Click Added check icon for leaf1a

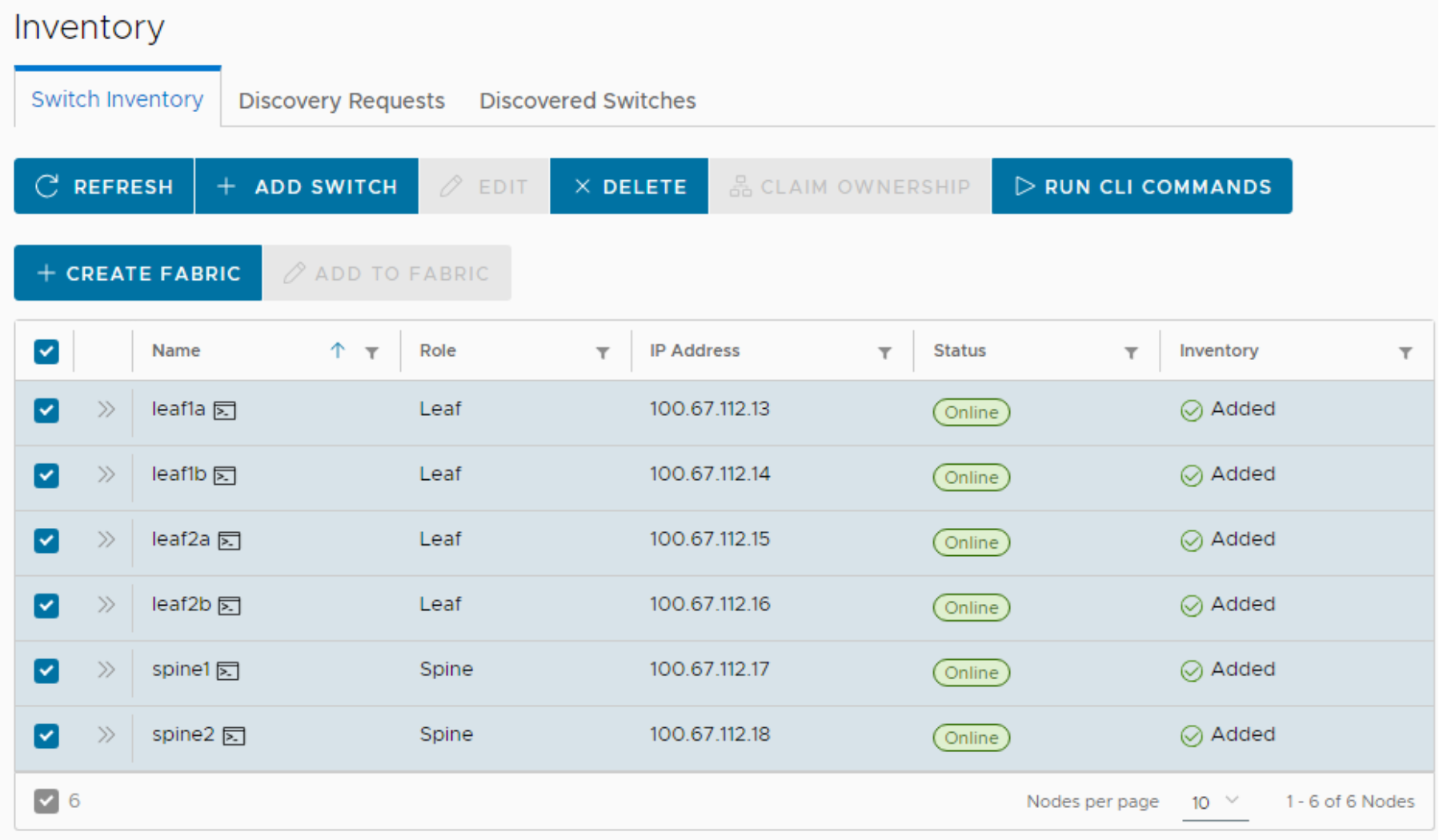pos(1191,411)
